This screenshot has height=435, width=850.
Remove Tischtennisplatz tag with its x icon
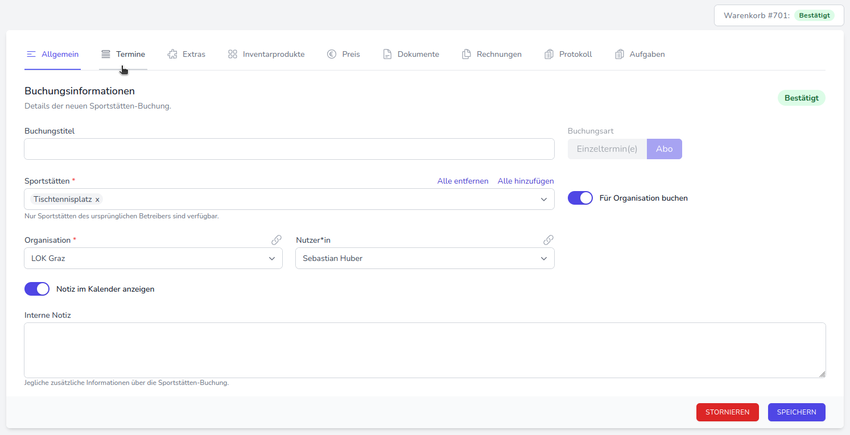[x=97, y=200]
